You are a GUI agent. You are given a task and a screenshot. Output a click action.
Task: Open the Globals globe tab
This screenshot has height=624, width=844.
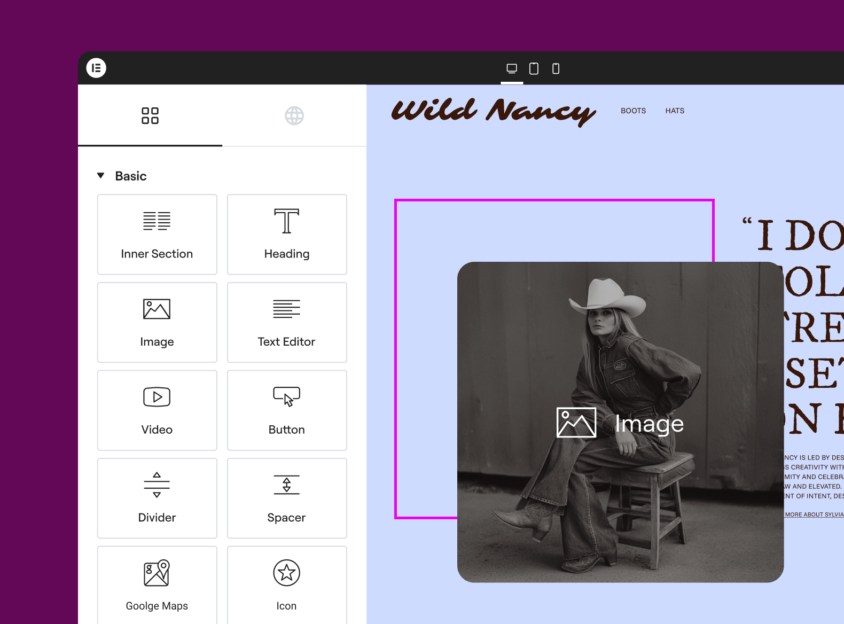pos(294,116)
